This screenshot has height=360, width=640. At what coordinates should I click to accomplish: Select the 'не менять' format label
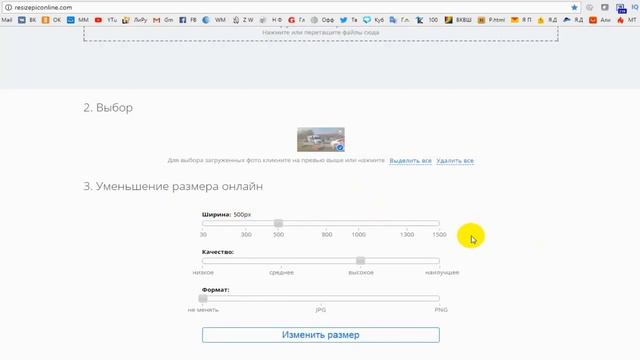(203, 310)
